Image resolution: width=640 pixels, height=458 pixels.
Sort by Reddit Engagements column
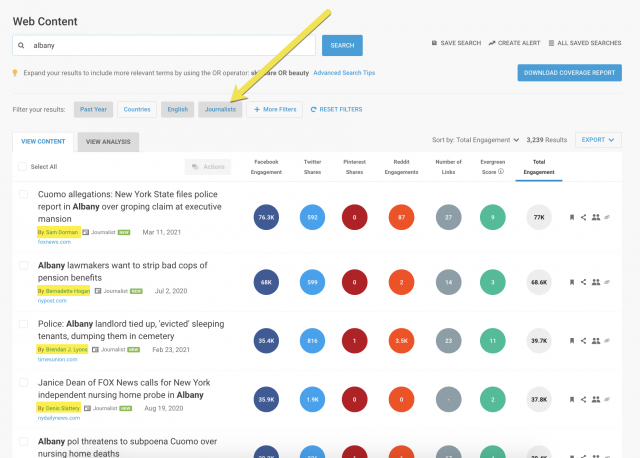[x=401, y=167]
